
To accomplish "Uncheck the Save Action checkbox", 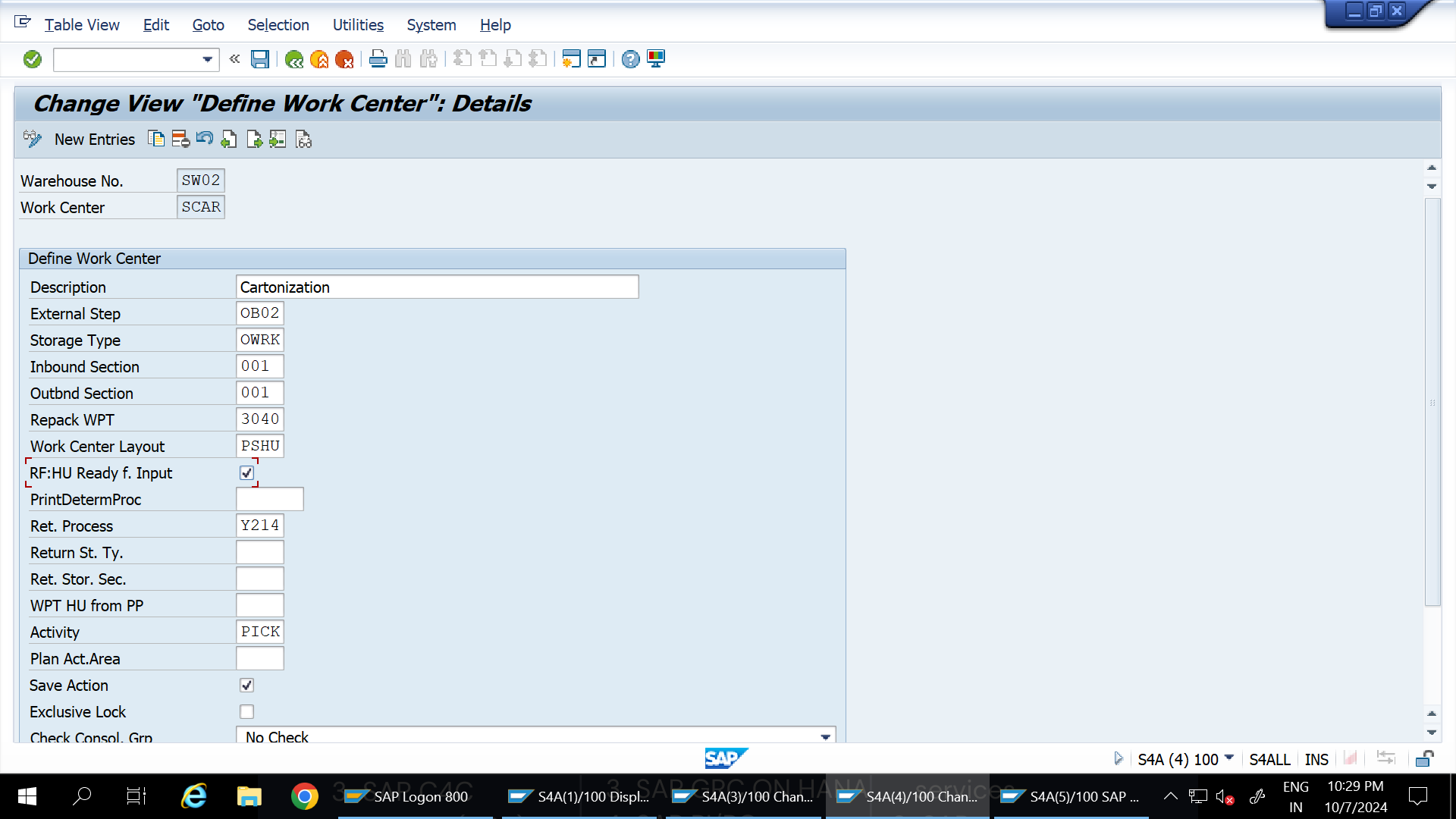I will pos(246,685).
